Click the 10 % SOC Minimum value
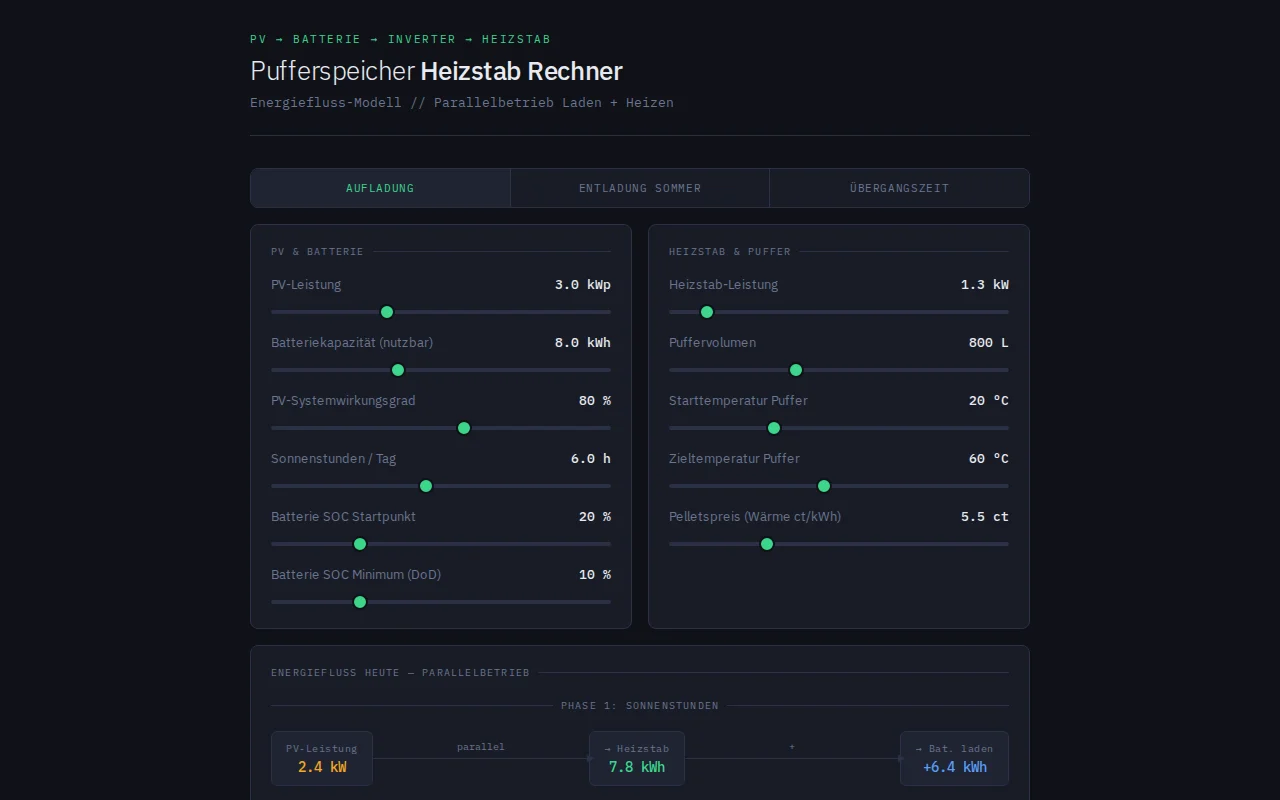The height and width of the screenshot is (800, 1280). click(595, 575)
